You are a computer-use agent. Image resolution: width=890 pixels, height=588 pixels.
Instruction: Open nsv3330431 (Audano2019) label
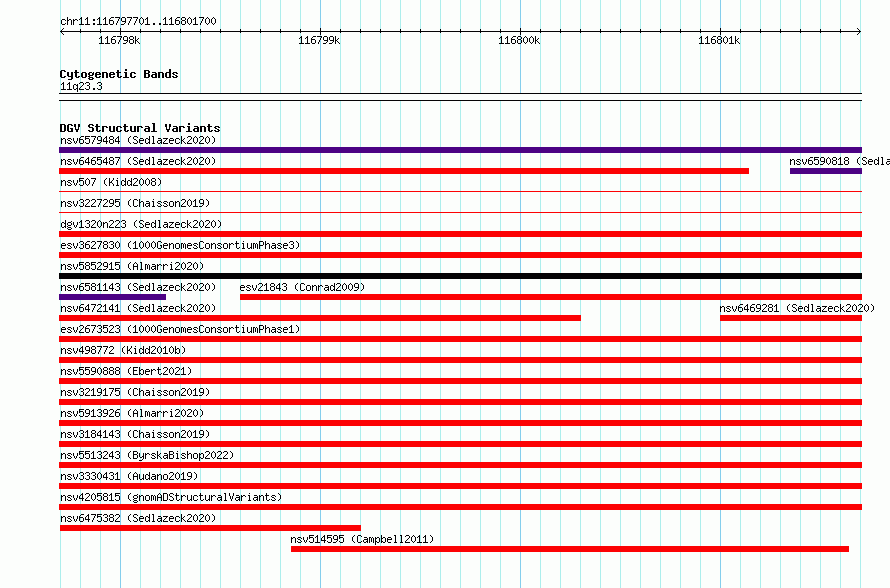pos(129,476)
